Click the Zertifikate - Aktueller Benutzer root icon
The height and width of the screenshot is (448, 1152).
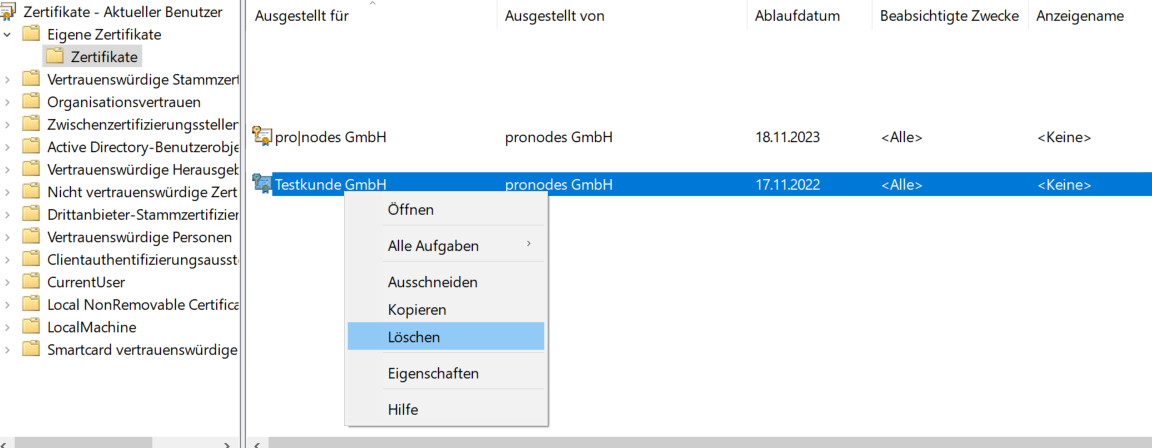click(9, 12)
